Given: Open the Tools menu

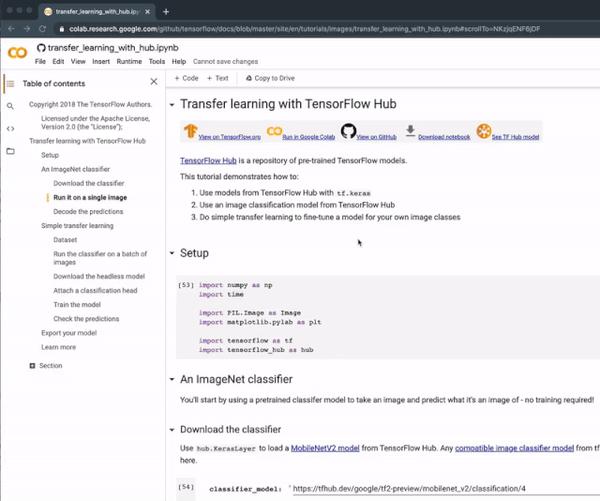Looking at the screenshot, I should [x=157, y=62].
